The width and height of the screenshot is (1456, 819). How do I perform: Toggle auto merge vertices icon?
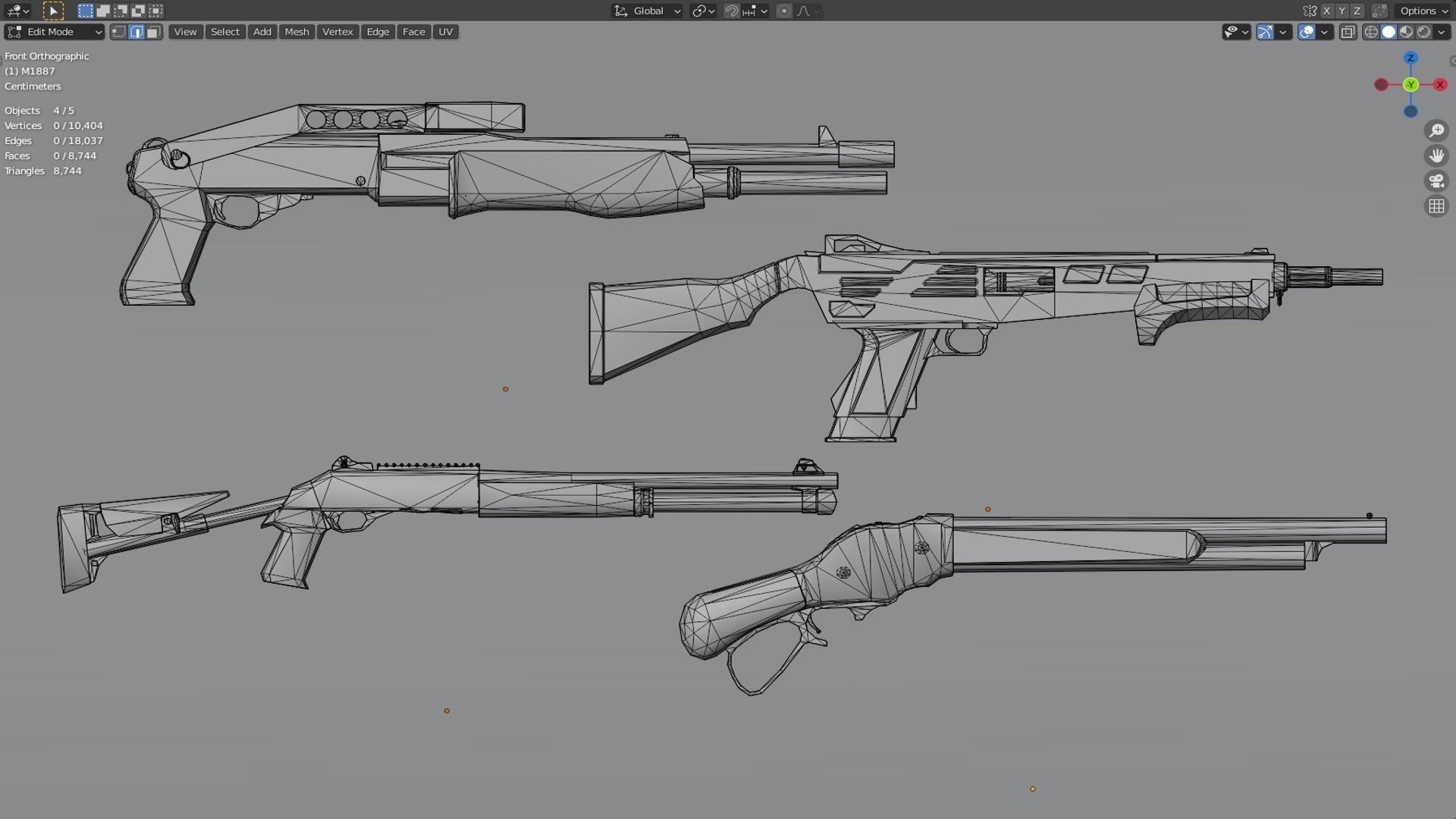click(1379, 11)
